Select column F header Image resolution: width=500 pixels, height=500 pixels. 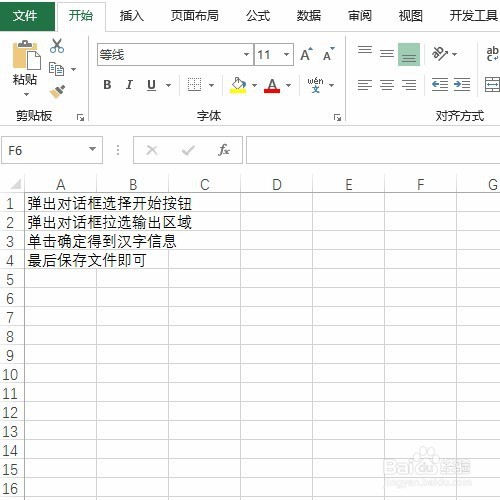421,184
